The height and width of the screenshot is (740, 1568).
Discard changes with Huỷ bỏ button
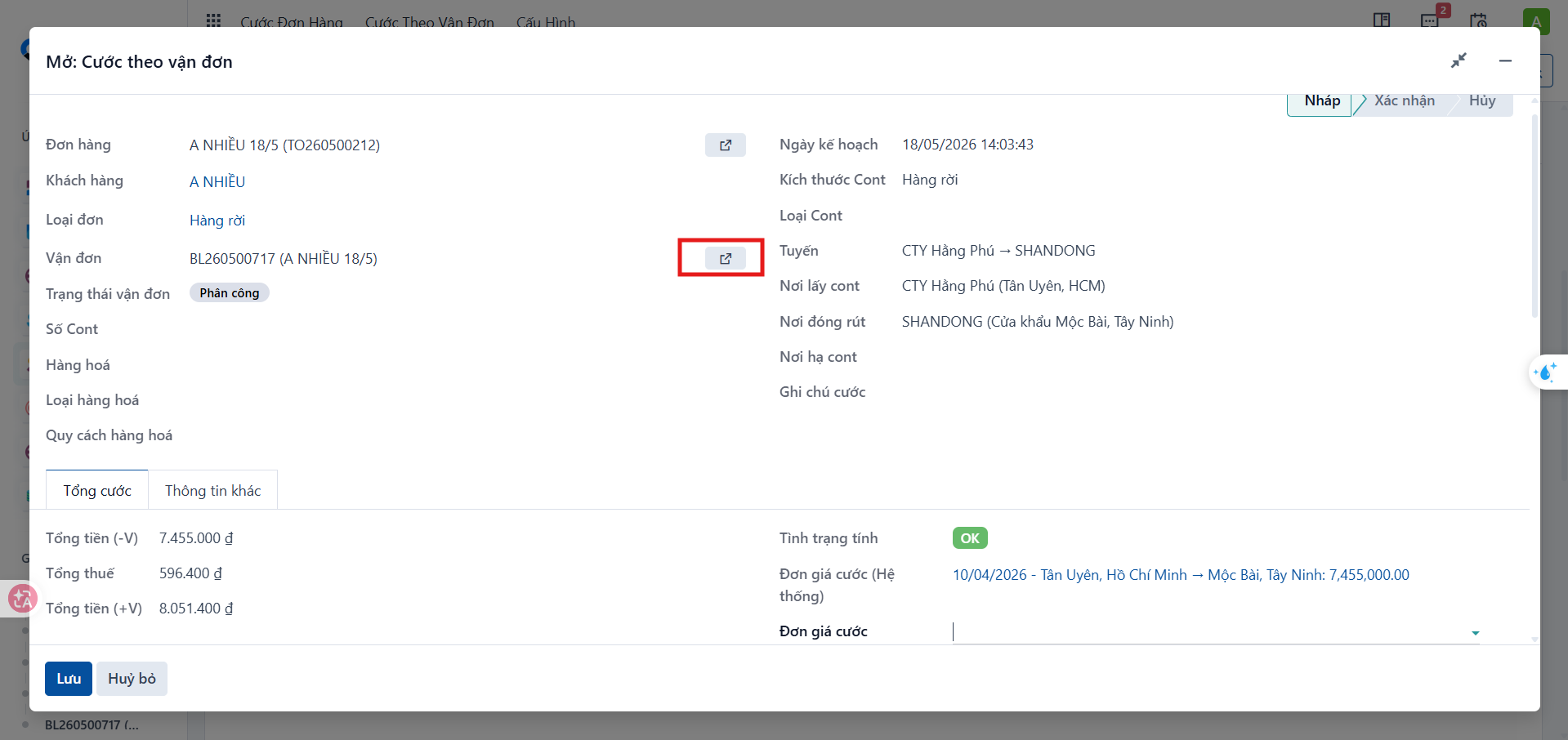(x=132, y=679)
